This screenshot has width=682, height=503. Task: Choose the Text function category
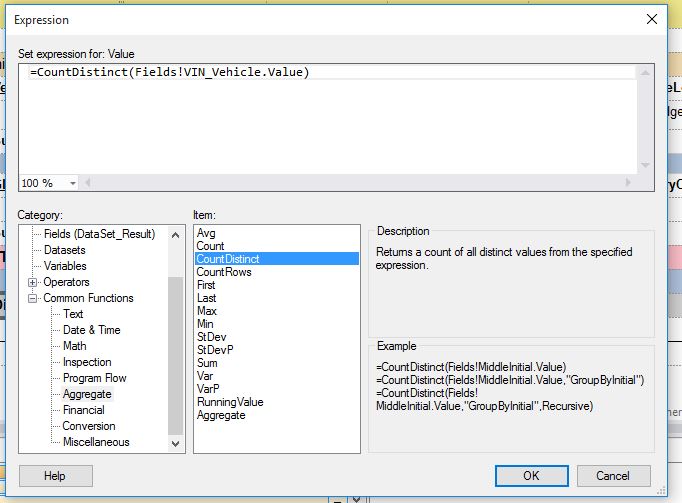[x=73, y=314]
